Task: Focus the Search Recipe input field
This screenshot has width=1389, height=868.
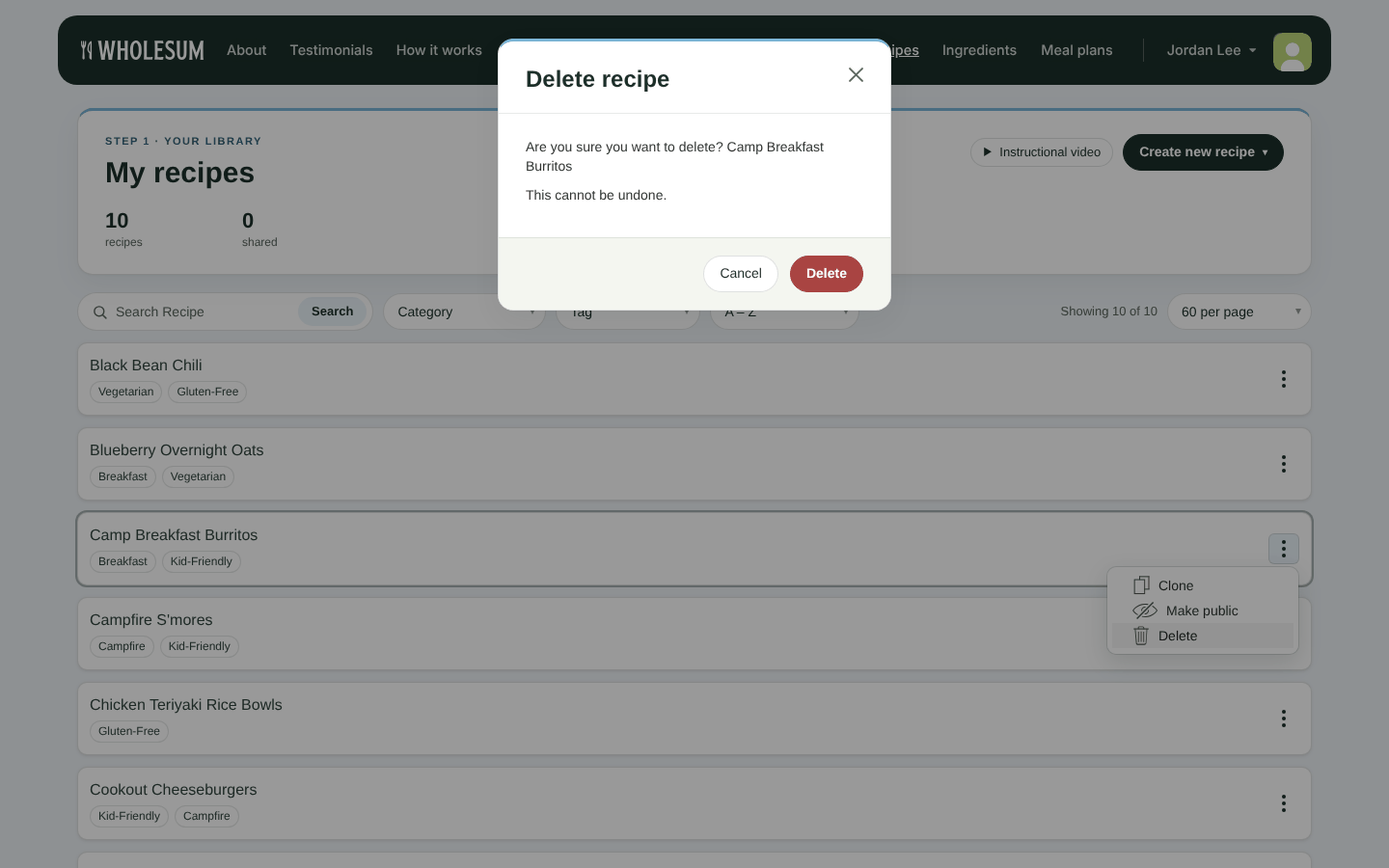Action: [x=203, y=312]
